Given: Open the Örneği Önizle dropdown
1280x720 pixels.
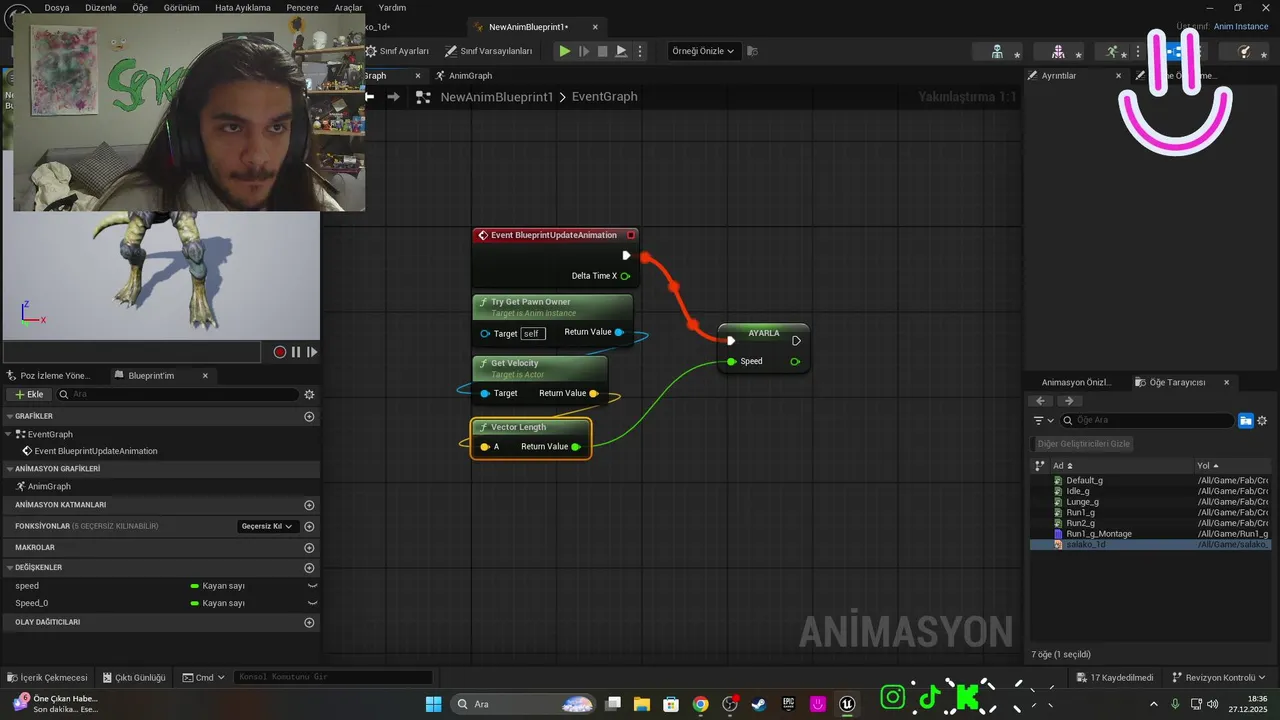Looking at the screenshot, I should tap(704, 51).
